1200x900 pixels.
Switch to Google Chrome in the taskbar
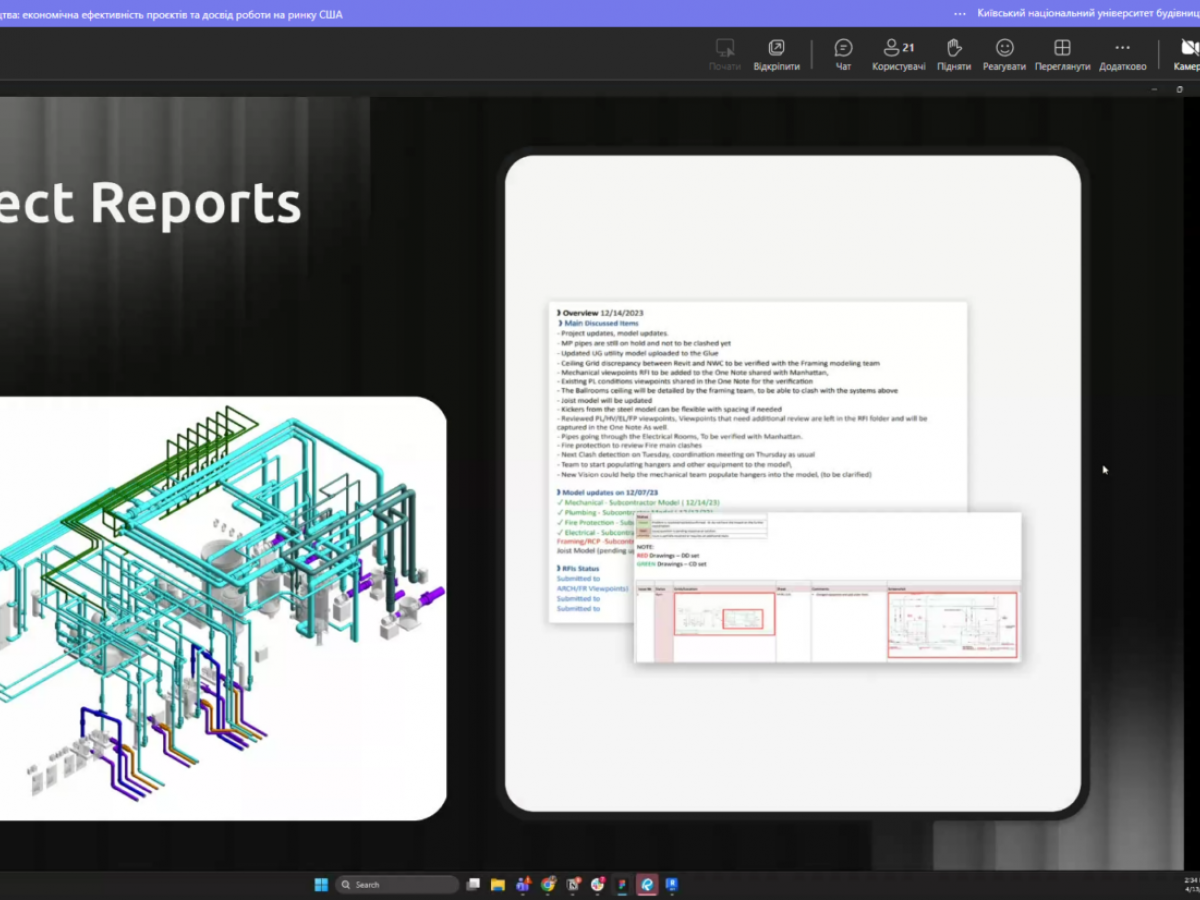point(548,885)
